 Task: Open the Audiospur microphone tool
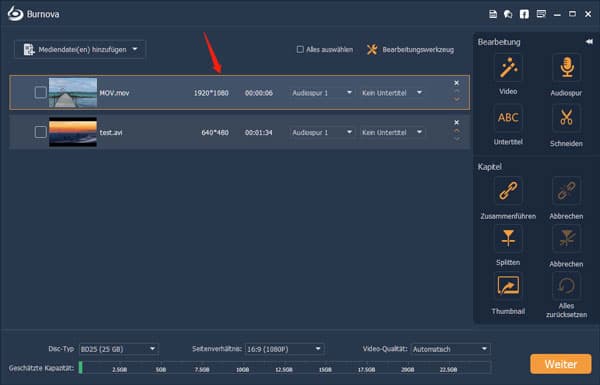coord(566,69)
